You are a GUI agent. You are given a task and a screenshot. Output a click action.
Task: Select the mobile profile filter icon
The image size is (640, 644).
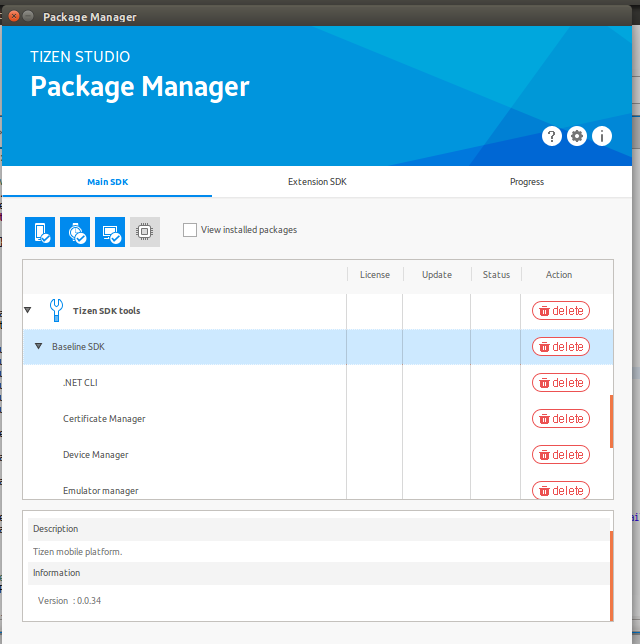(40, 232)
